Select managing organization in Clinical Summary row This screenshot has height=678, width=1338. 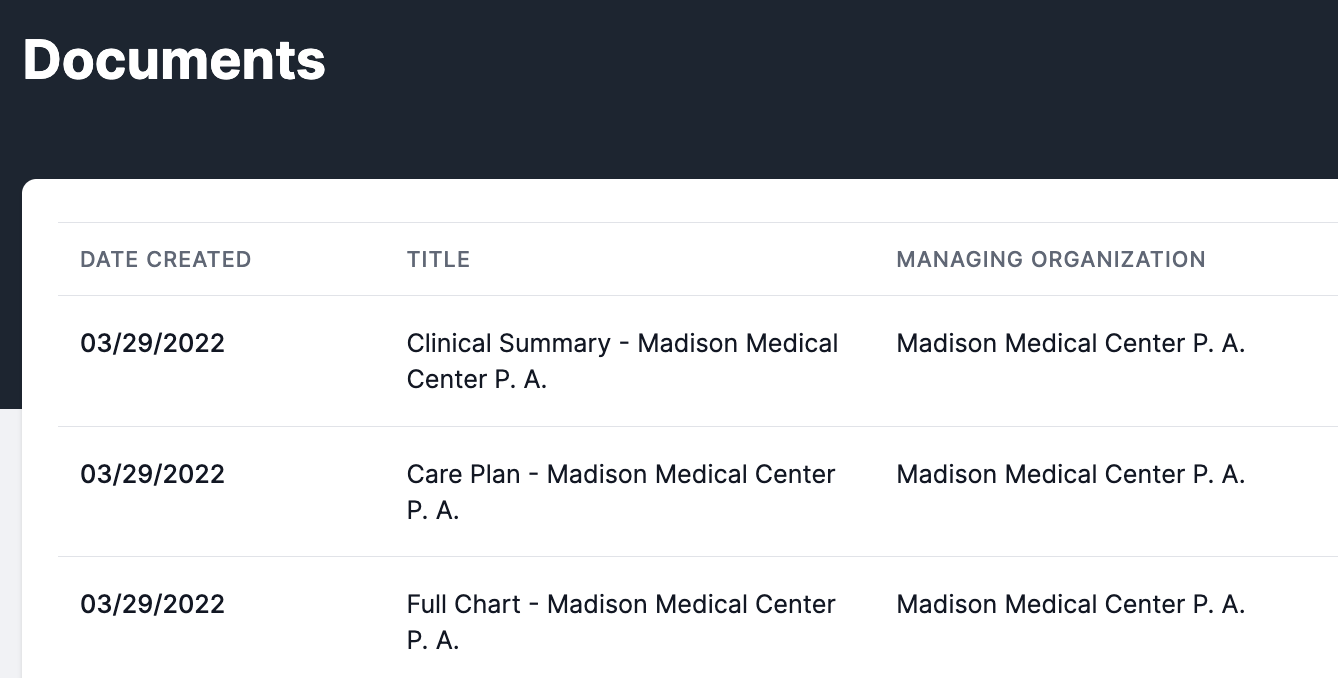pyautogui.click(x=1070, y=344)
